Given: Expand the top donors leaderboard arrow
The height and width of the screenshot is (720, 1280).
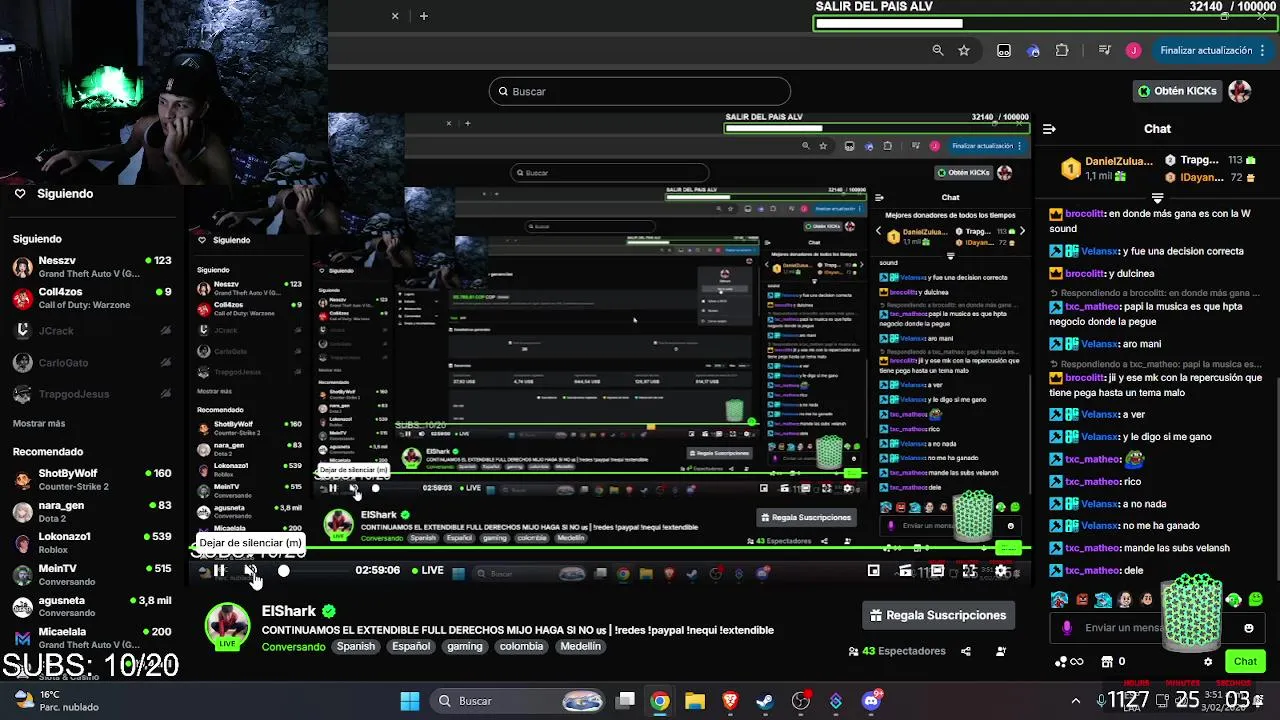Looking at the screenshot, I should click(1157, 198).
